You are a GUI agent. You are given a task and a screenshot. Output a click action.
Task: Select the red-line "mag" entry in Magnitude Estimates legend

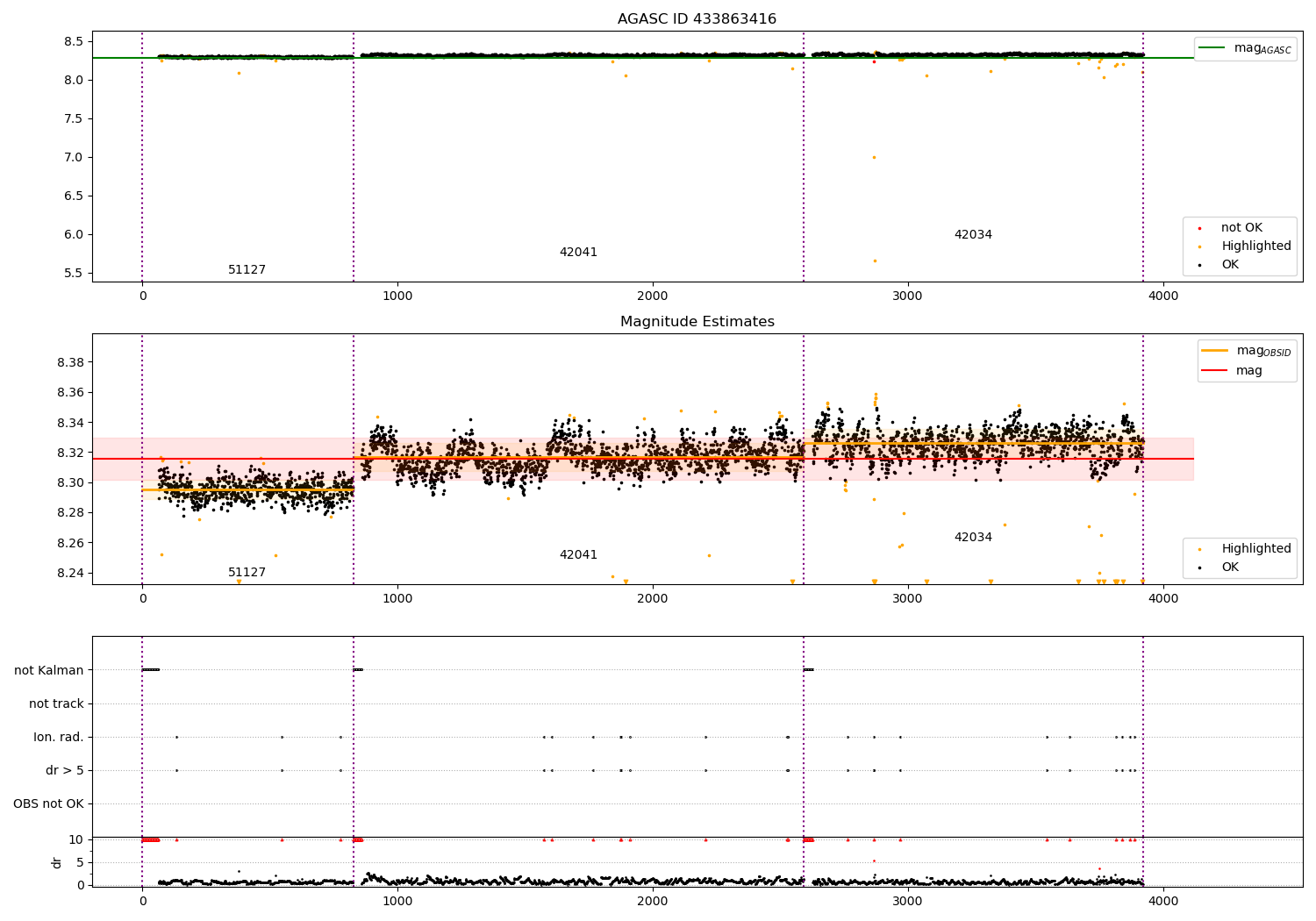coord(1232,371)
